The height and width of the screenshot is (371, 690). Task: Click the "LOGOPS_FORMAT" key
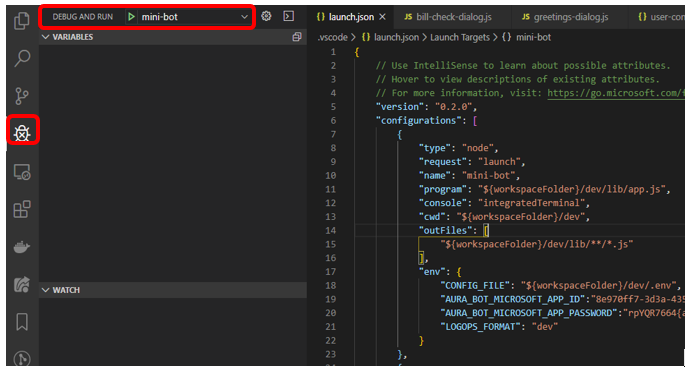[x=480, y=327]
